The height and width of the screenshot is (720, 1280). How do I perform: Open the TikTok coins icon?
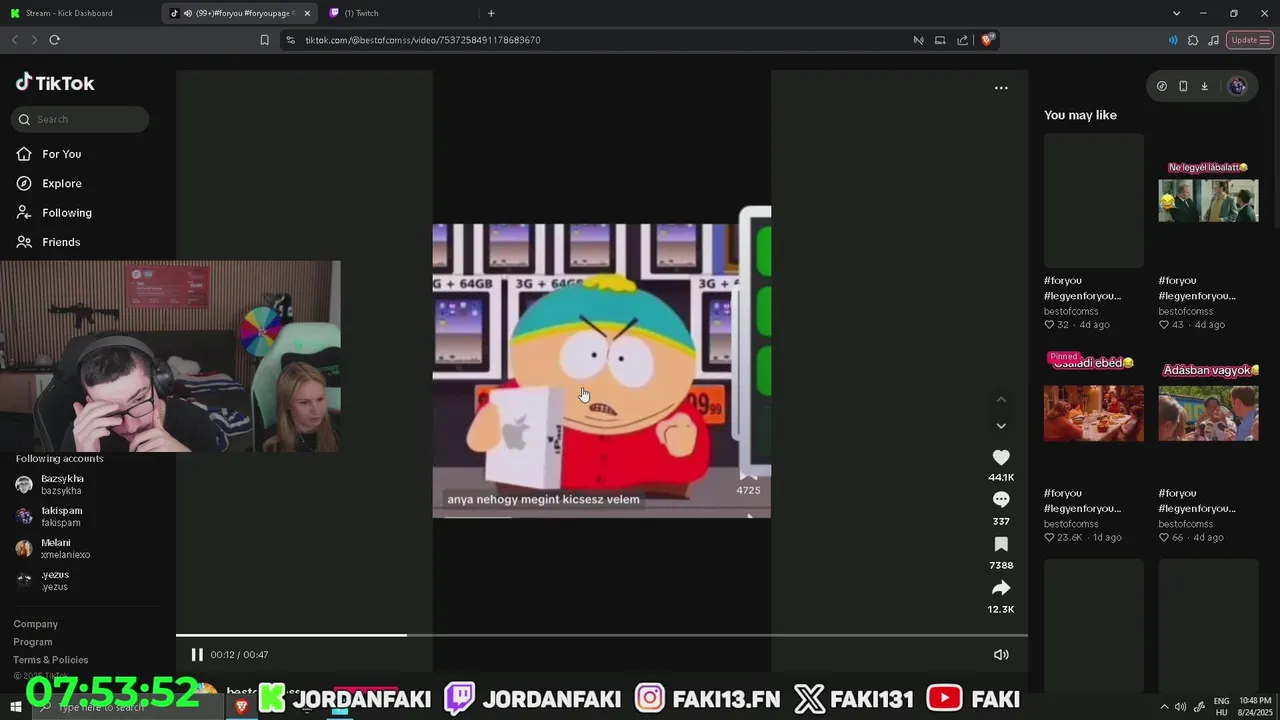click(1161, 86)
